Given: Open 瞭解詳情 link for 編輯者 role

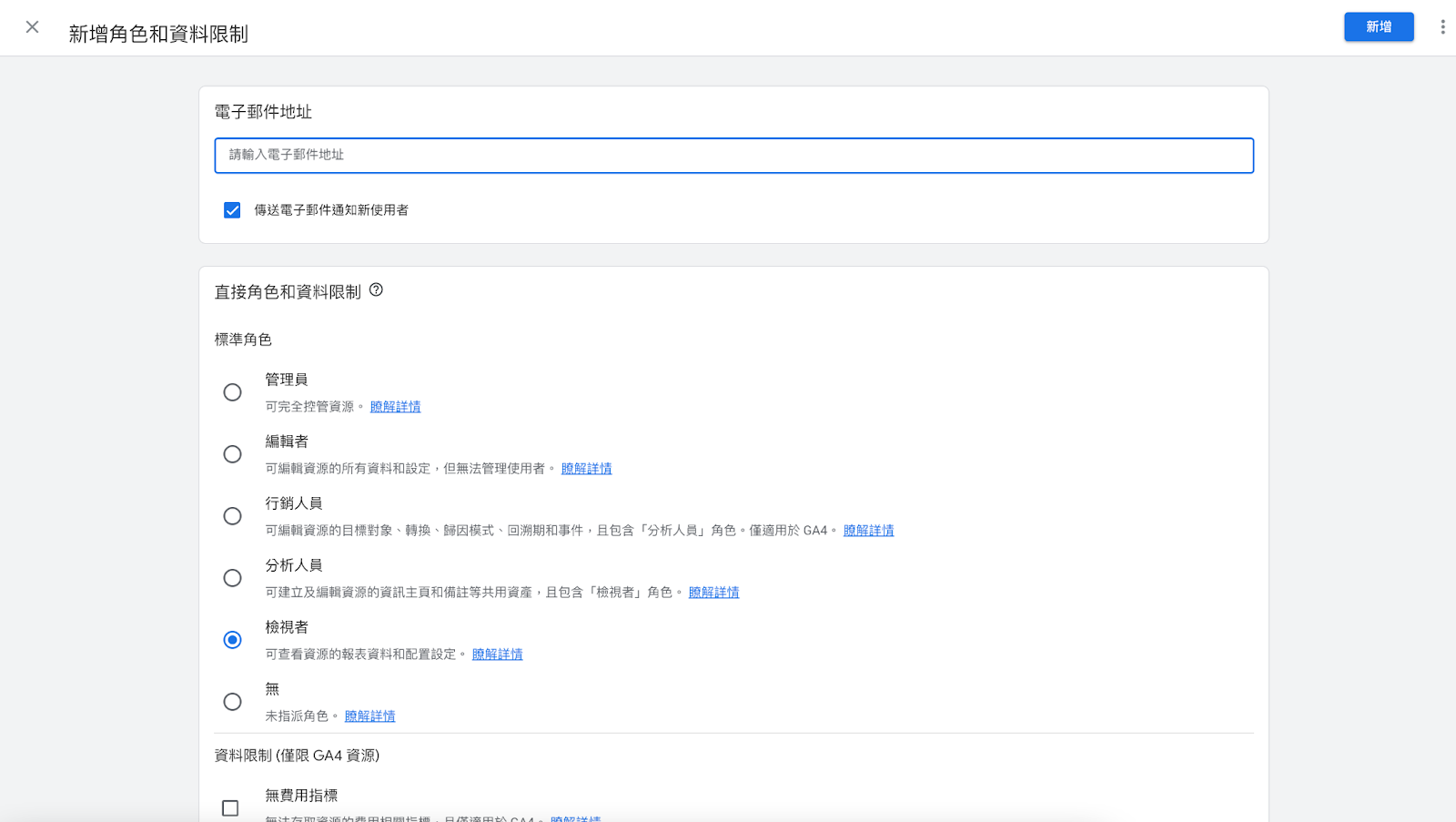Looking at the screenshot, I should point(586,469).
